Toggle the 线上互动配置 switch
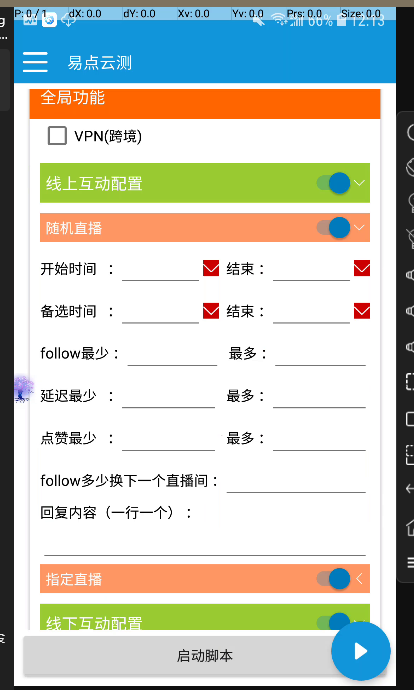 (333, 183)
